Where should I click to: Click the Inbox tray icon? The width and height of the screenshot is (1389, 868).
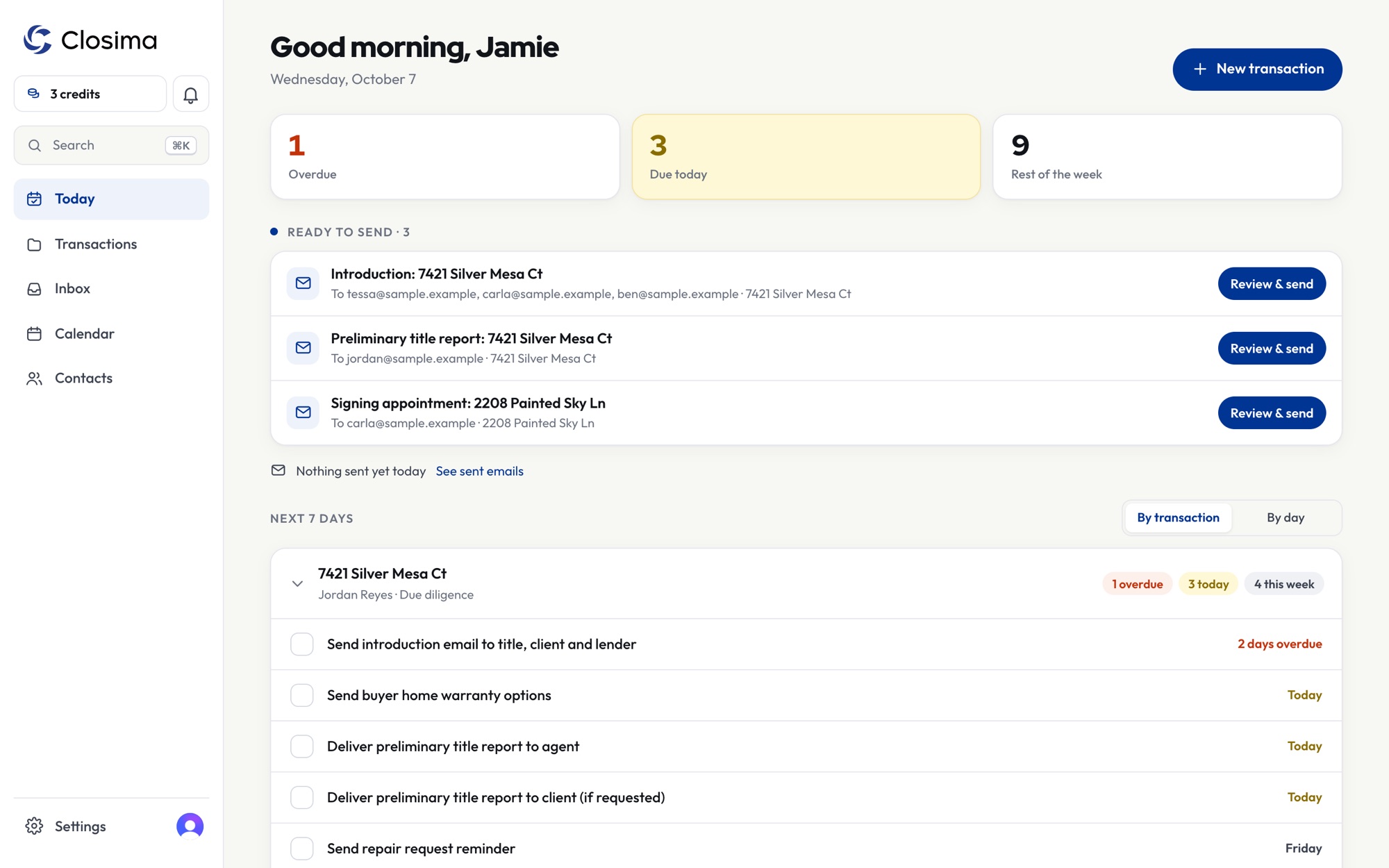34,289
